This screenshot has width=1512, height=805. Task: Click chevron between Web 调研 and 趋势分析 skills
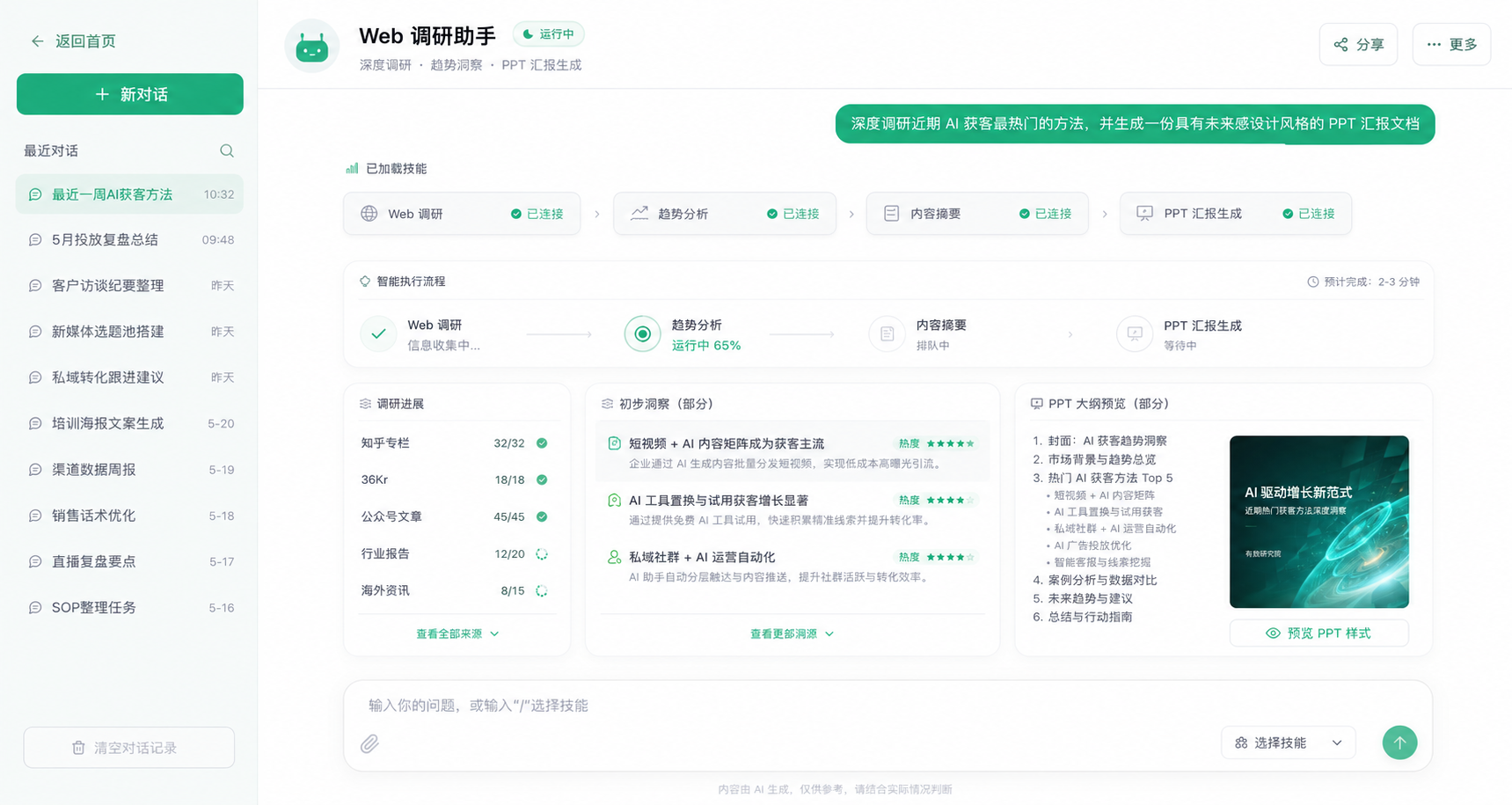pyautogui.click(x=597, y=214)
